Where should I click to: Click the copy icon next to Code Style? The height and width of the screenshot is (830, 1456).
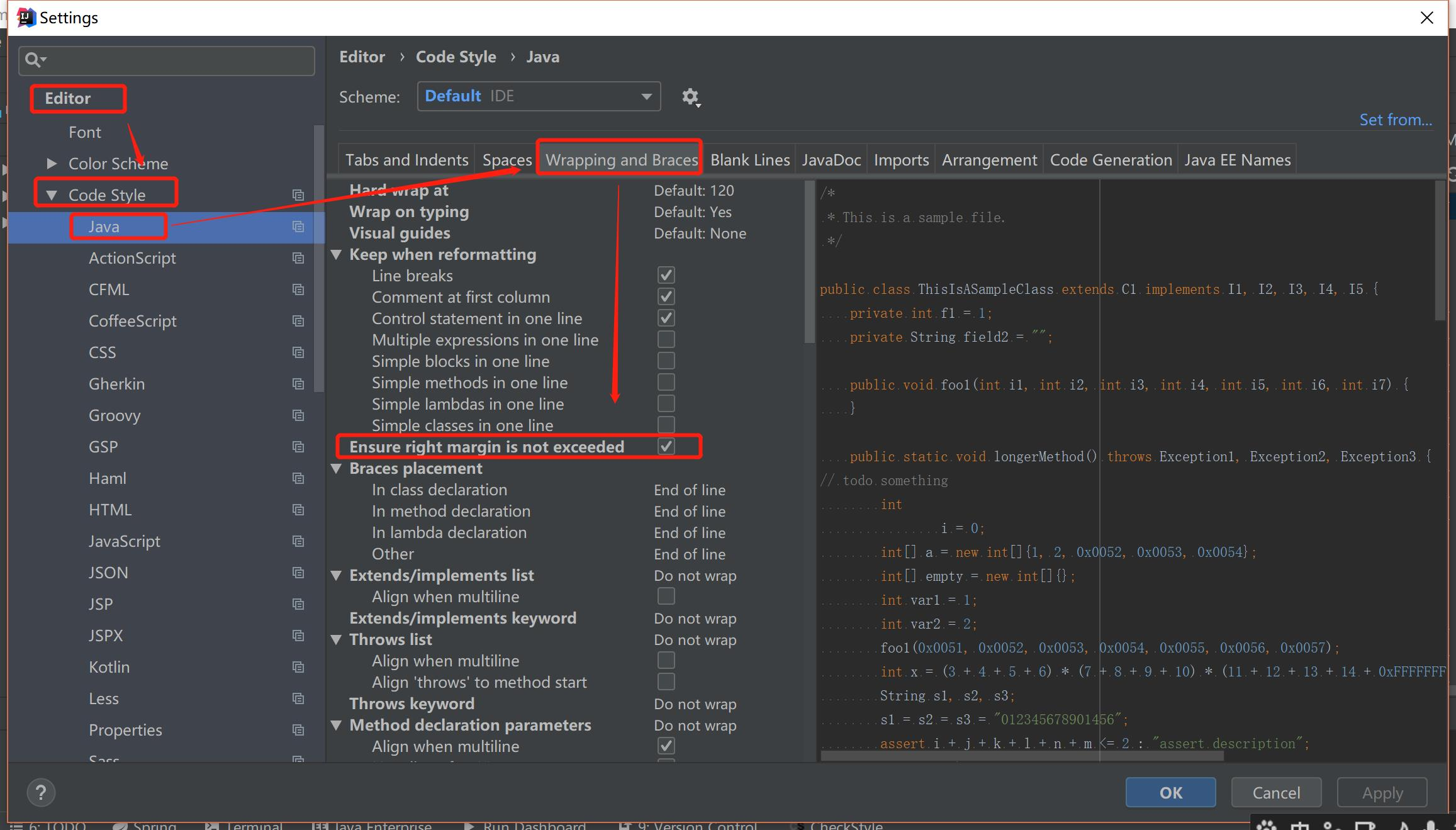coord(298,195)
